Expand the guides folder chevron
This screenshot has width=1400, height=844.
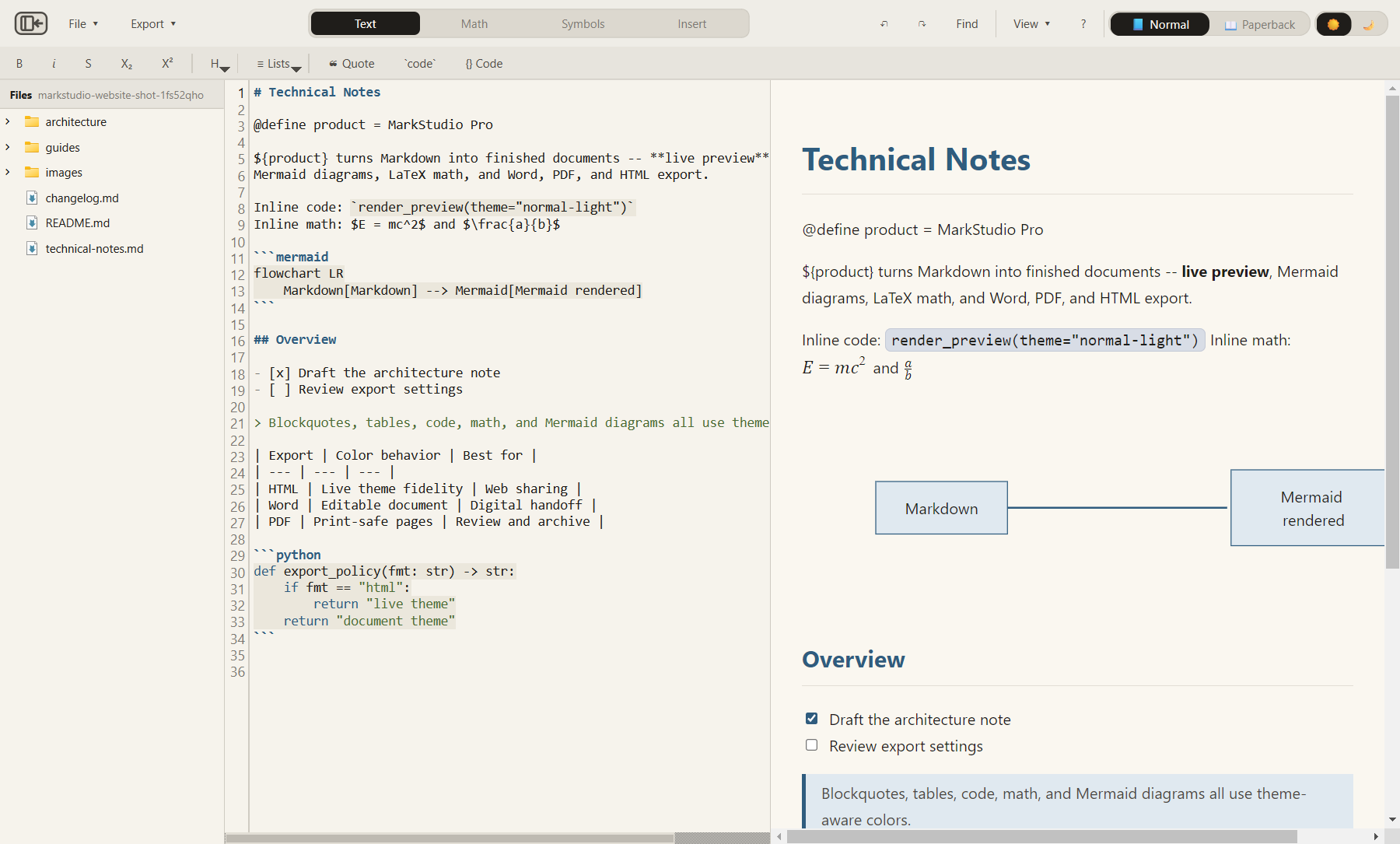click(x=8, y=147)
